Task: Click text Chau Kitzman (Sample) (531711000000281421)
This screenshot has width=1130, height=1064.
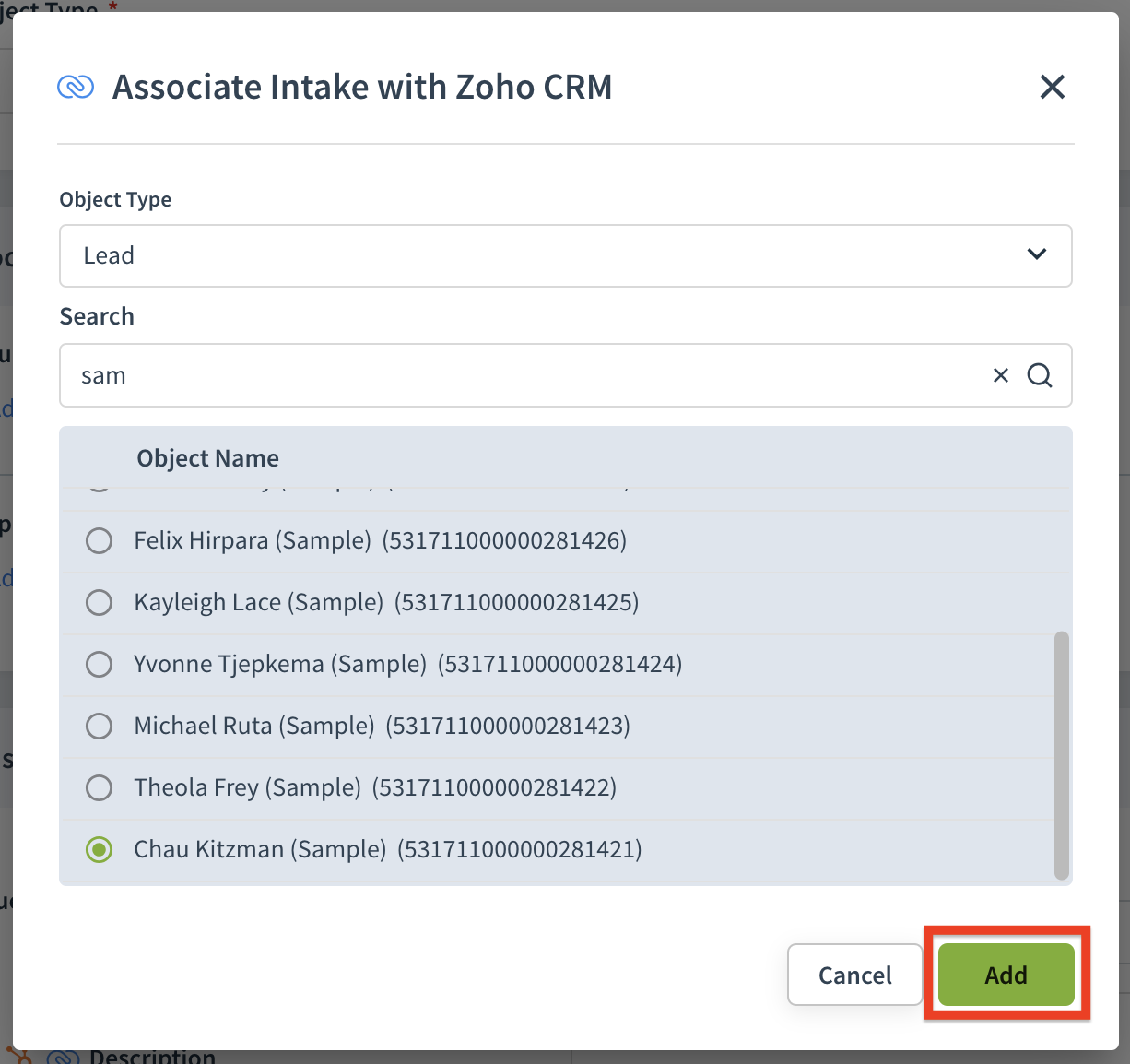Action: [x=388, y=849]
